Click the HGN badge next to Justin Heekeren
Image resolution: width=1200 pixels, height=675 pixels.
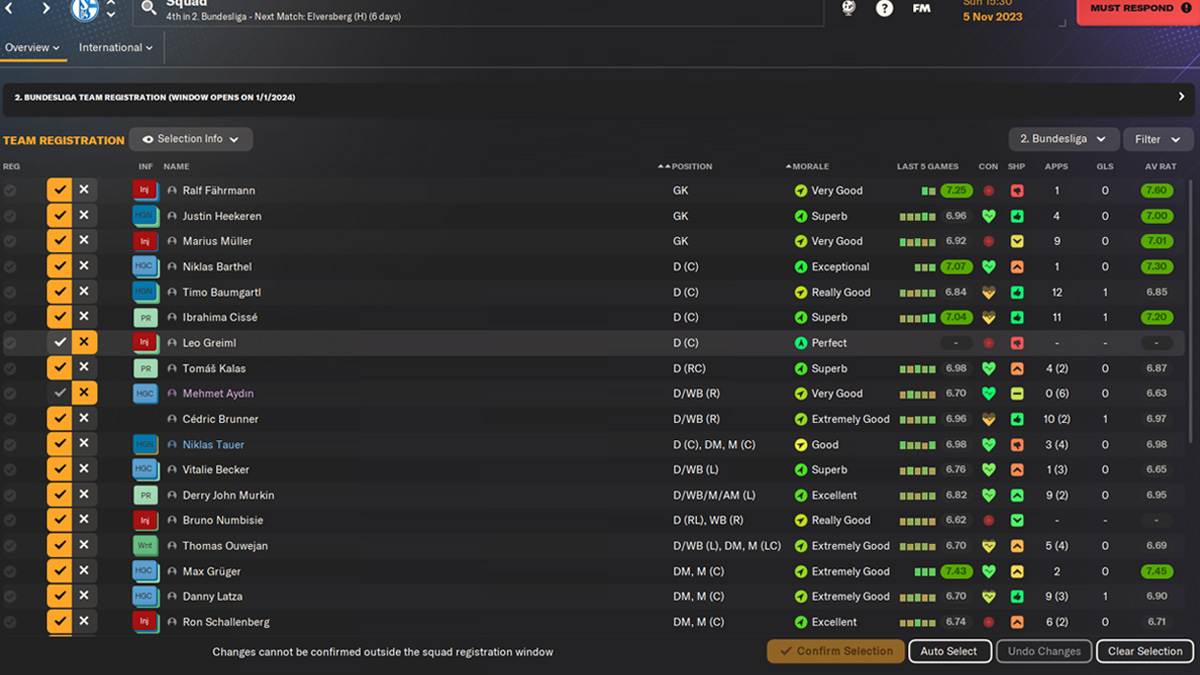point(145,215)
